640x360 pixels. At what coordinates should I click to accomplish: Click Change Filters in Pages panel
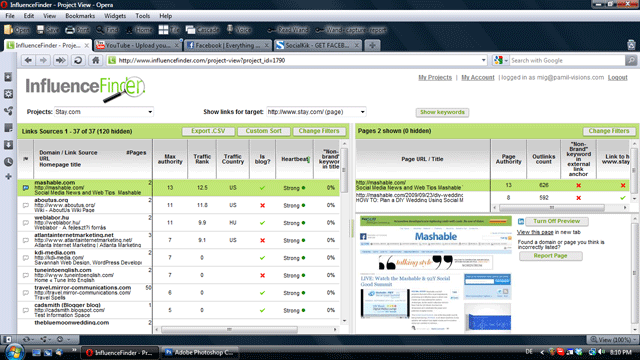point(609,131)
